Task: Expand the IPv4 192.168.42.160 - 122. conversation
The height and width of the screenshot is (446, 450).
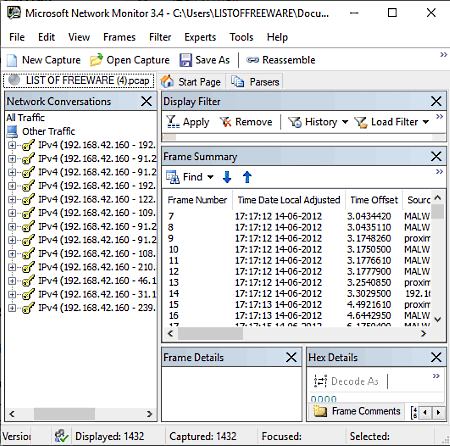Action: pyautogui.click(x=12, y=200)
